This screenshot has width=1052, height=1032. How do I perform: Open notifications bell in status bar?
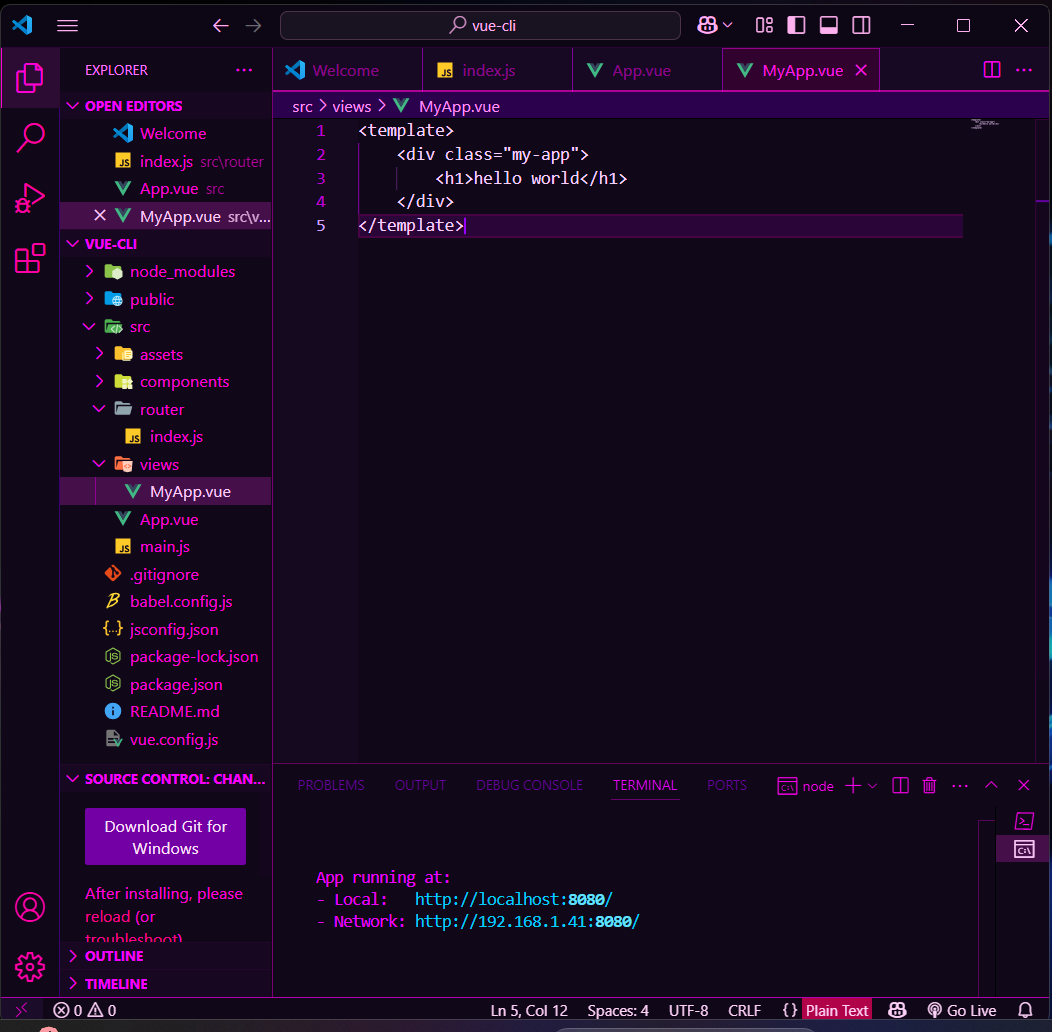pos(1024,1010)
